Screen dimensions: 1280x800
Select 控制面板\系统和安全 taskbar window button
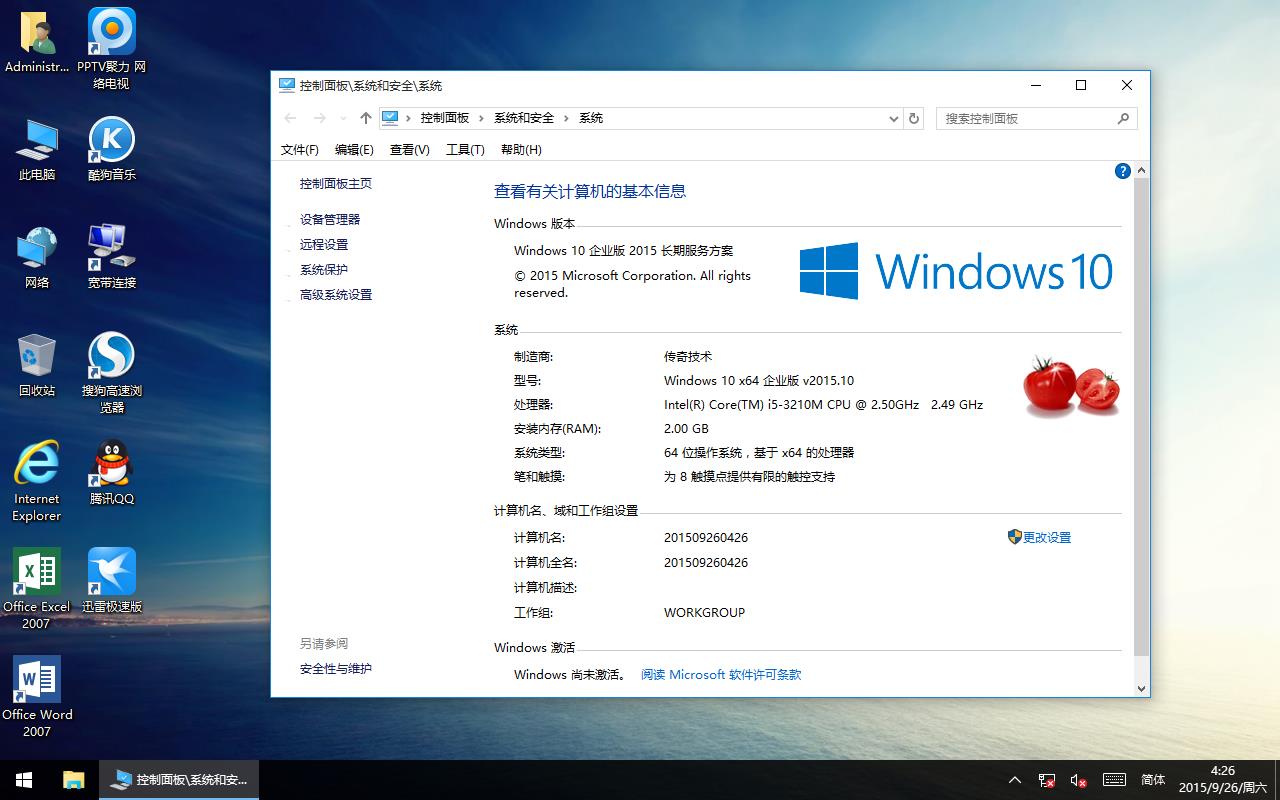pyautogui.click(x=179, y=780)
